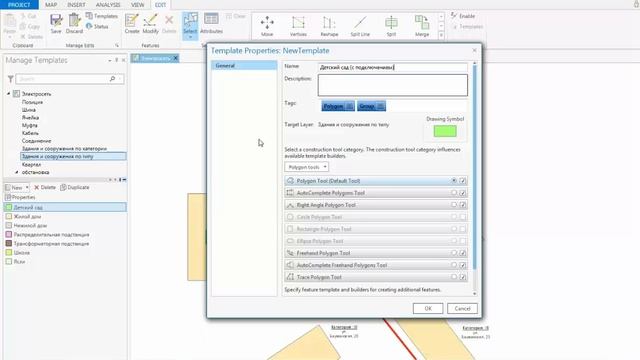Set Polygon Tool as default radio button
Image resolution: width=640 pixels, height=360 pixels.
[454, 180]
